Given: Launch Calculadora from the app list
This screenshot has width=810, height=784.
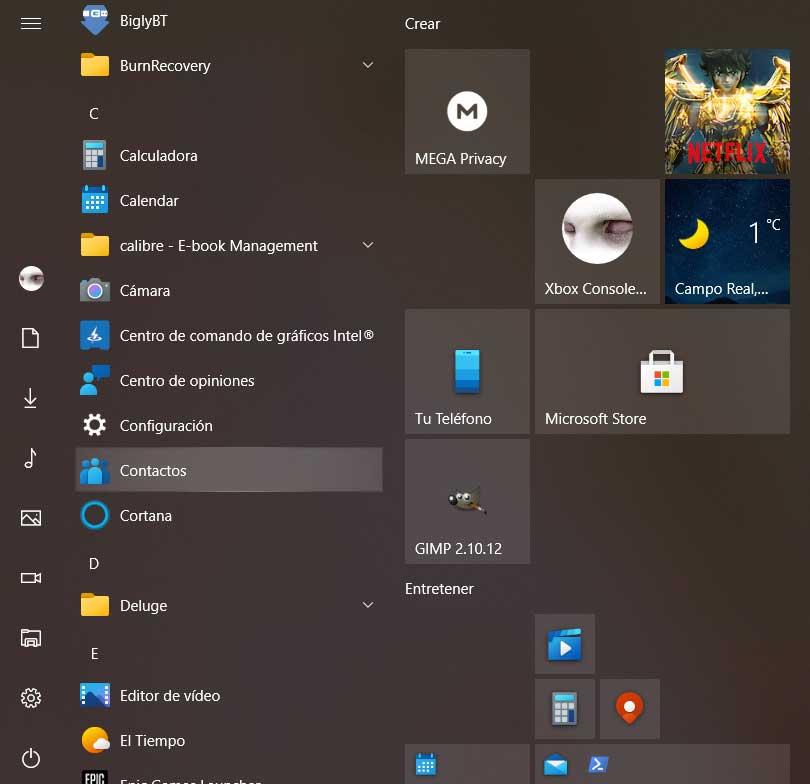Looking at the screenshot, I should (x=229, y=155).
